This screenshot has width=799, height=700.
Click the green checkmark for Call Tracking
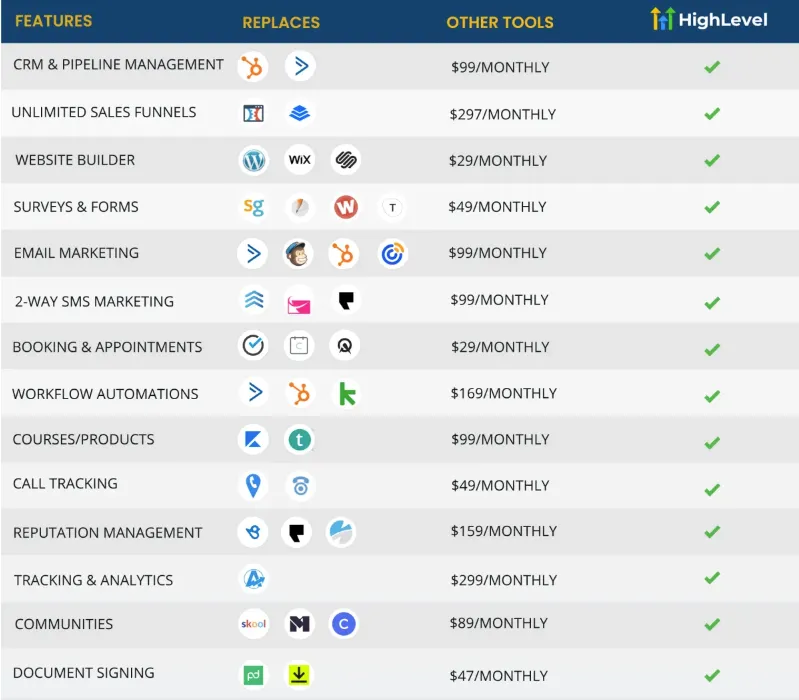[712, 490]
